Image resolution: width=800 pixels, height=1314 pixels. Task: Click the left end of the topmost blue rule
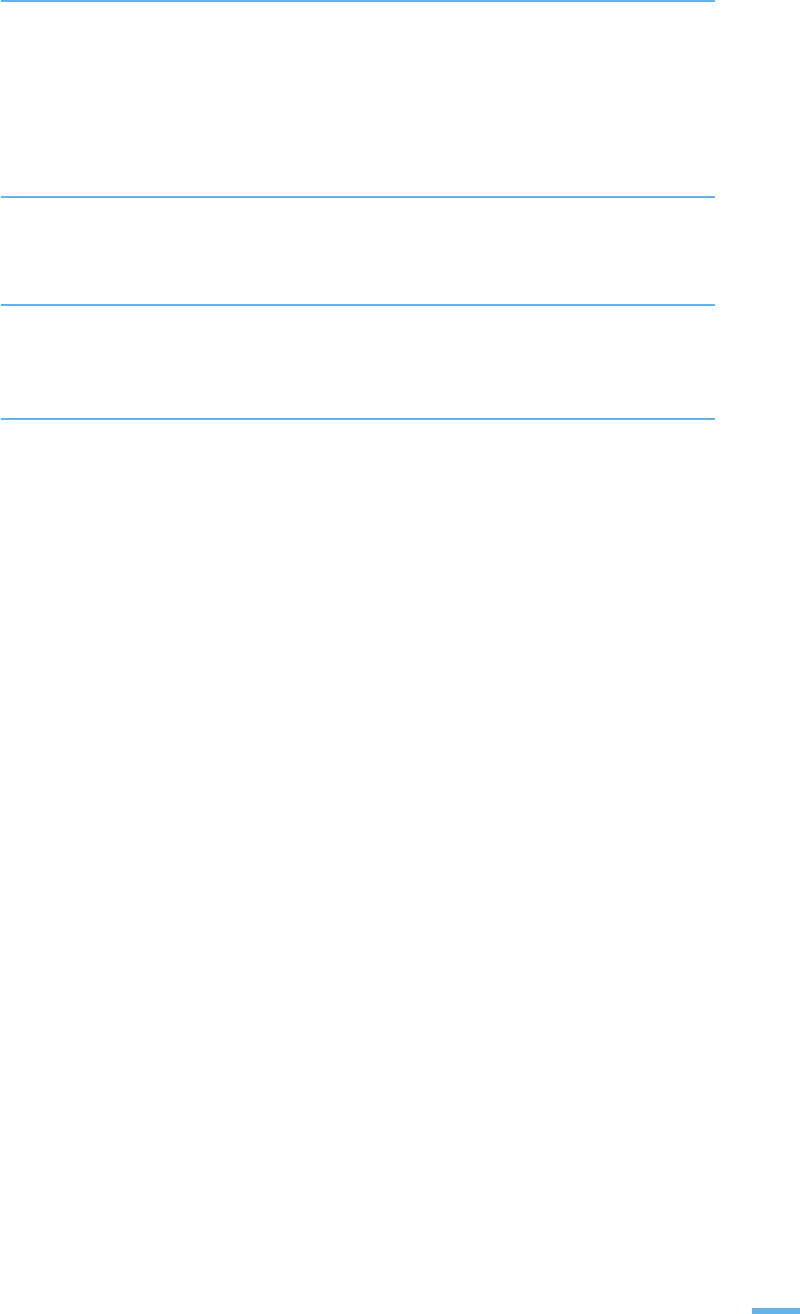click(5, 1)
